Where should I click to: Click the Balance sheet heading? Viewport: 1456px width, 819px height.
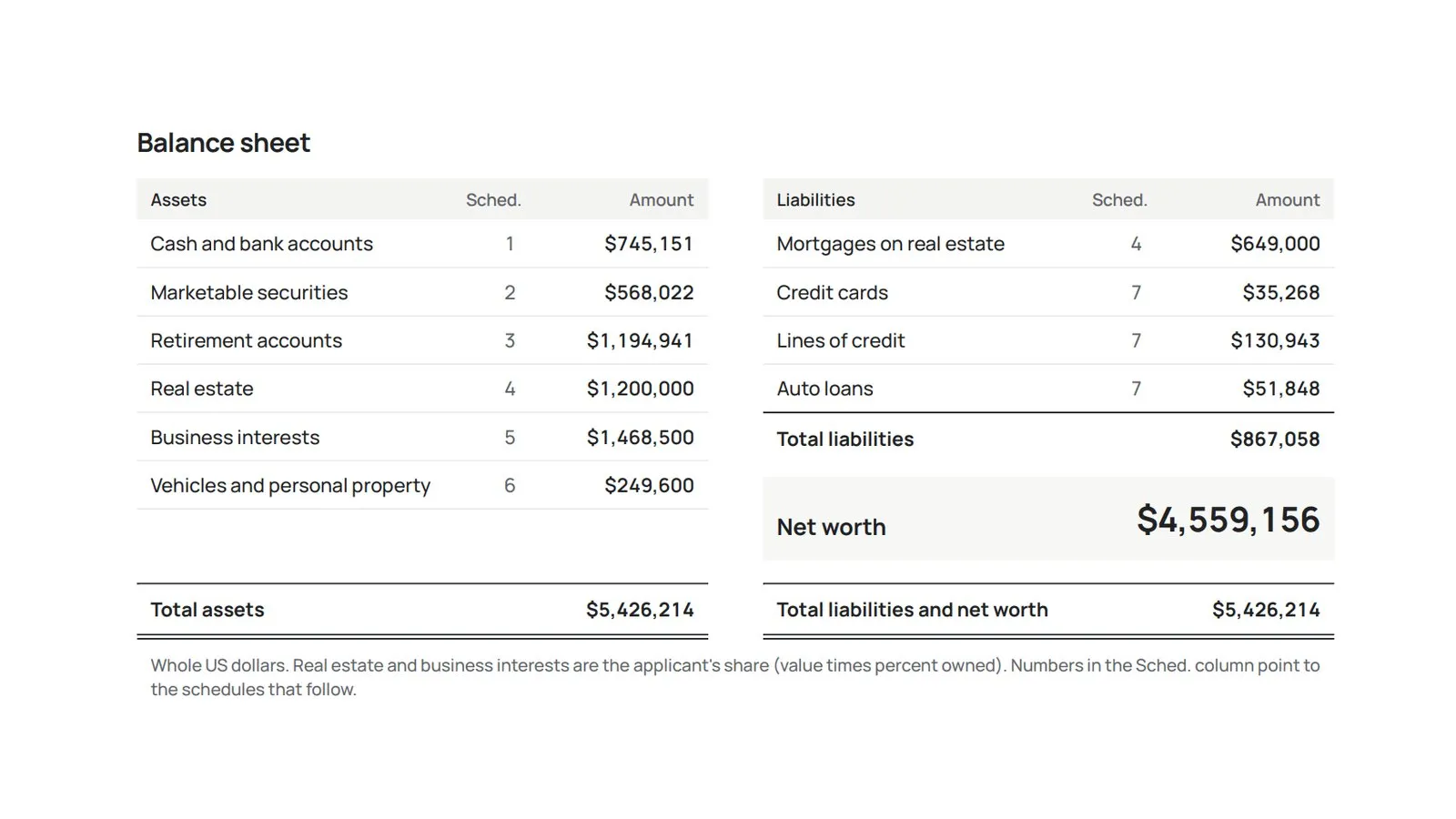point(223,143)
